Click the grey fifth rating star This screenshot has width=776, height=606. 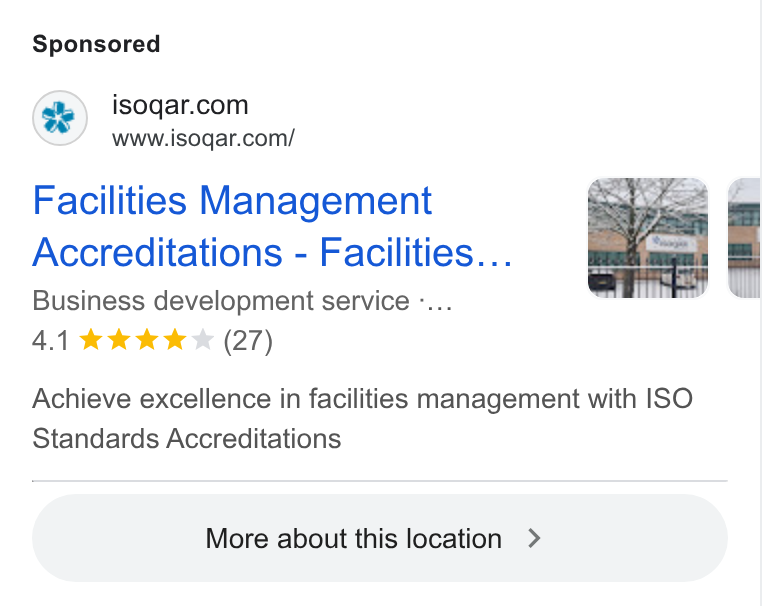(x=202, y=340)
